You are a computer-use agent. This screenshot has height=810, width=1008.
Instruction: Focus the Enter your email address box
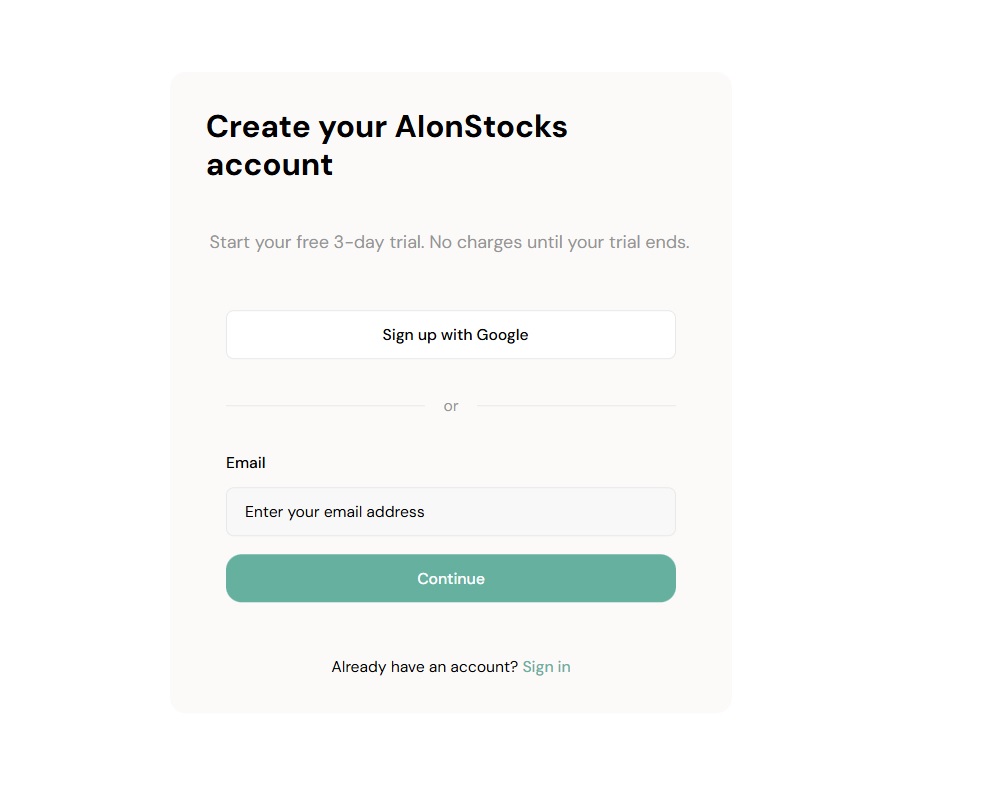point(451,511)
